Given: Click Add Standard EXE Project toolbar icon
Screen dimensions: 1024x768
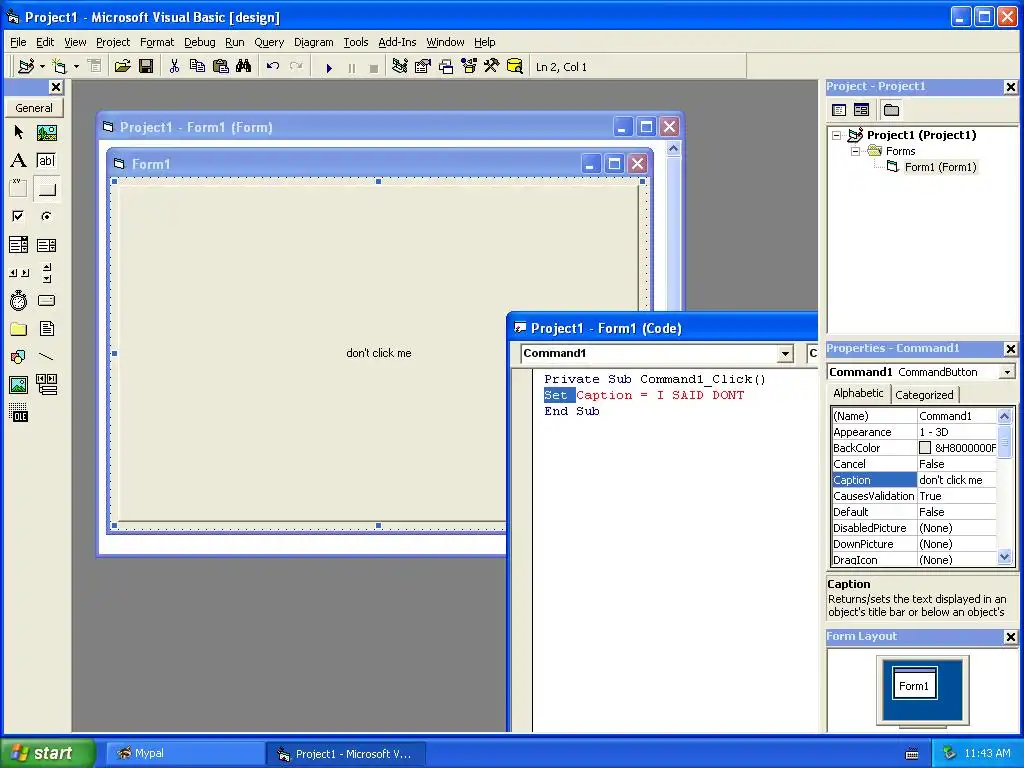Looking at the screenshot, I should pyautogui.click(x=26, y=67).
